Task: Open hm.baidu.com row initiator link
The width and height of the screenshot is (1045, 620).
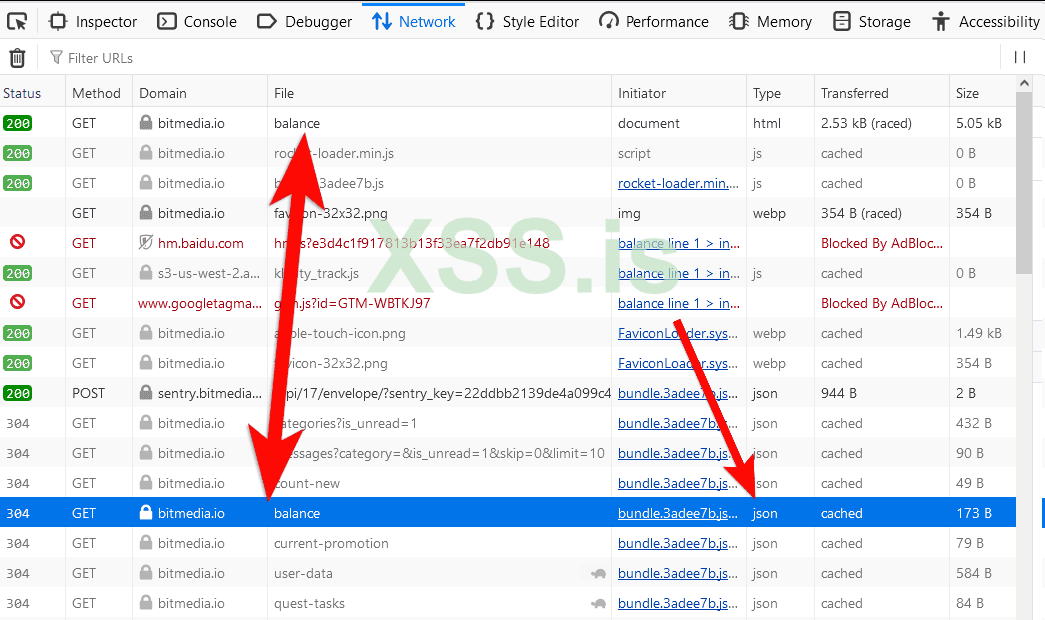Action: coord(678,243)
